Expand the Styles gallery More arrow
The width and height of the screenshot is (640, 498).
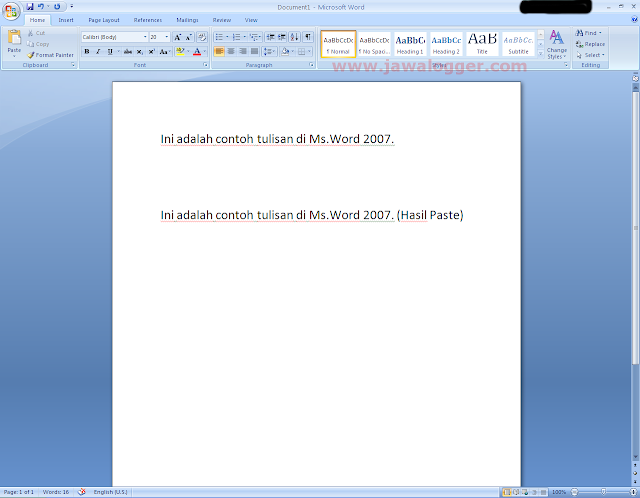point(540,53)
